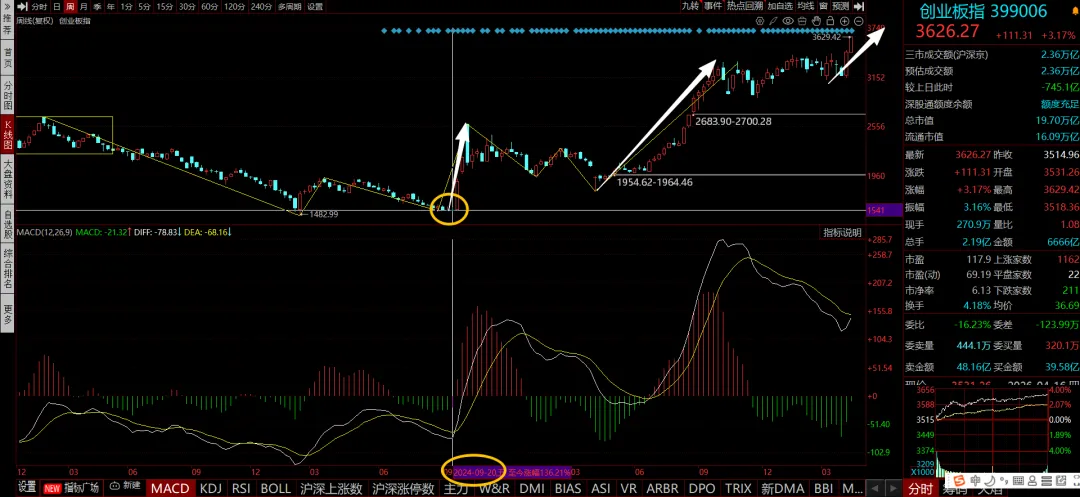Open 综合排名 in the left sidebar
1080x497 pixels.
coord(8,270)
